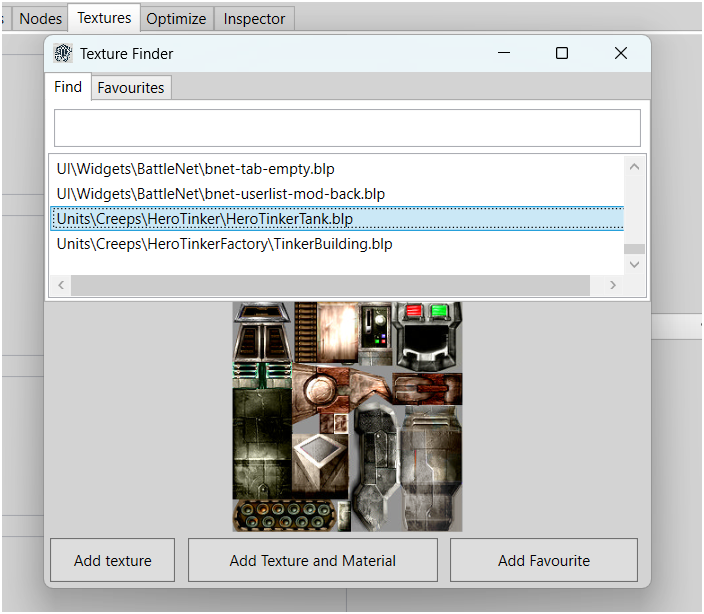
Task: Click Add Texture and Material button
Action: pyautogui.click(x=312, y=561)
